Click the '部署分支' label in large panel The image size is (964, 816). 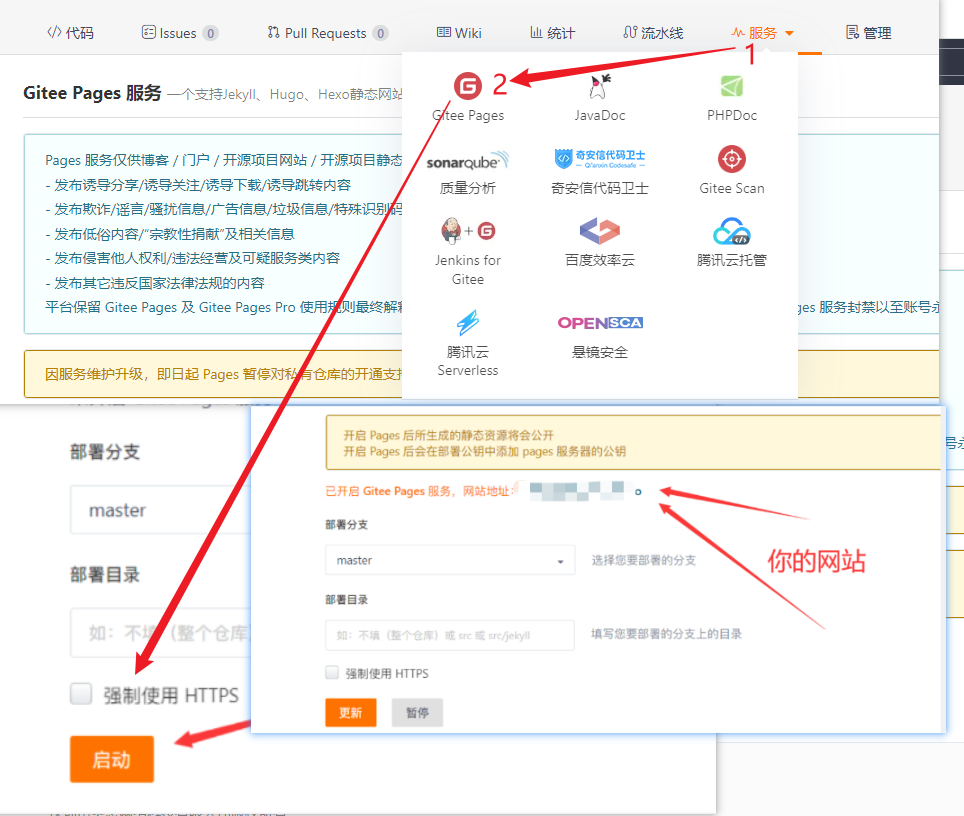point(105,452)
